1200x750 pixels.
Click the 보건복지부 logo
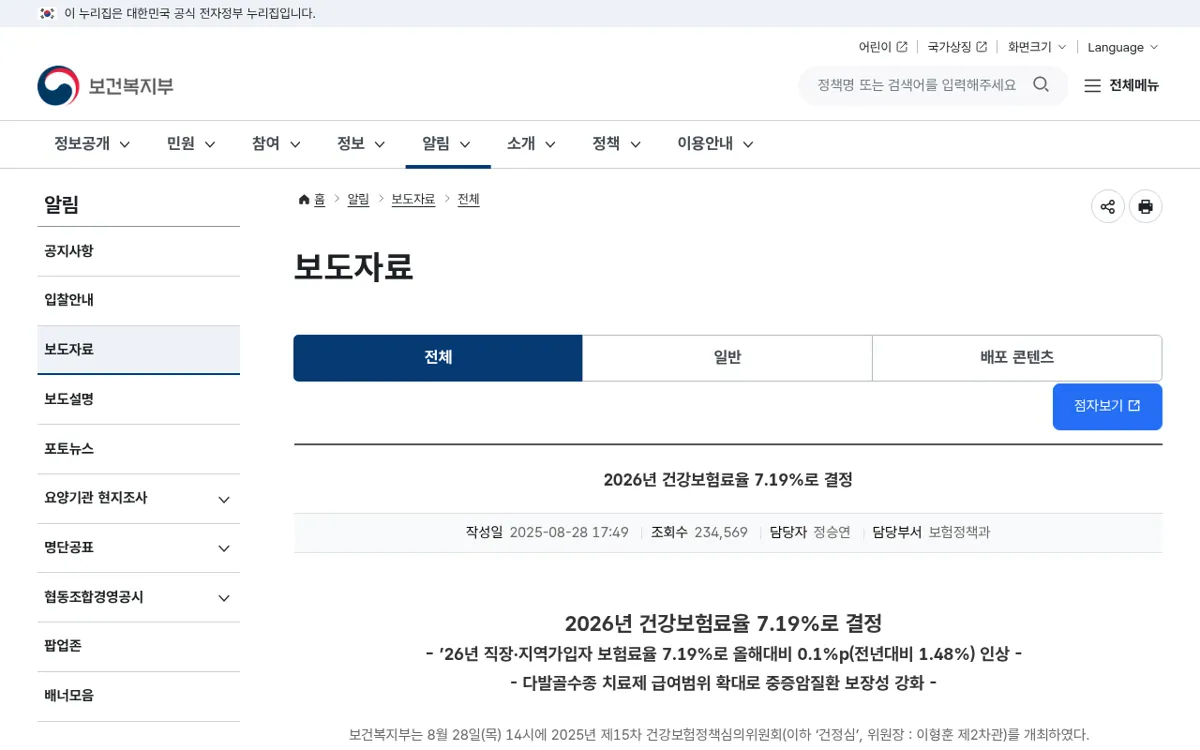tap(106, 86)
